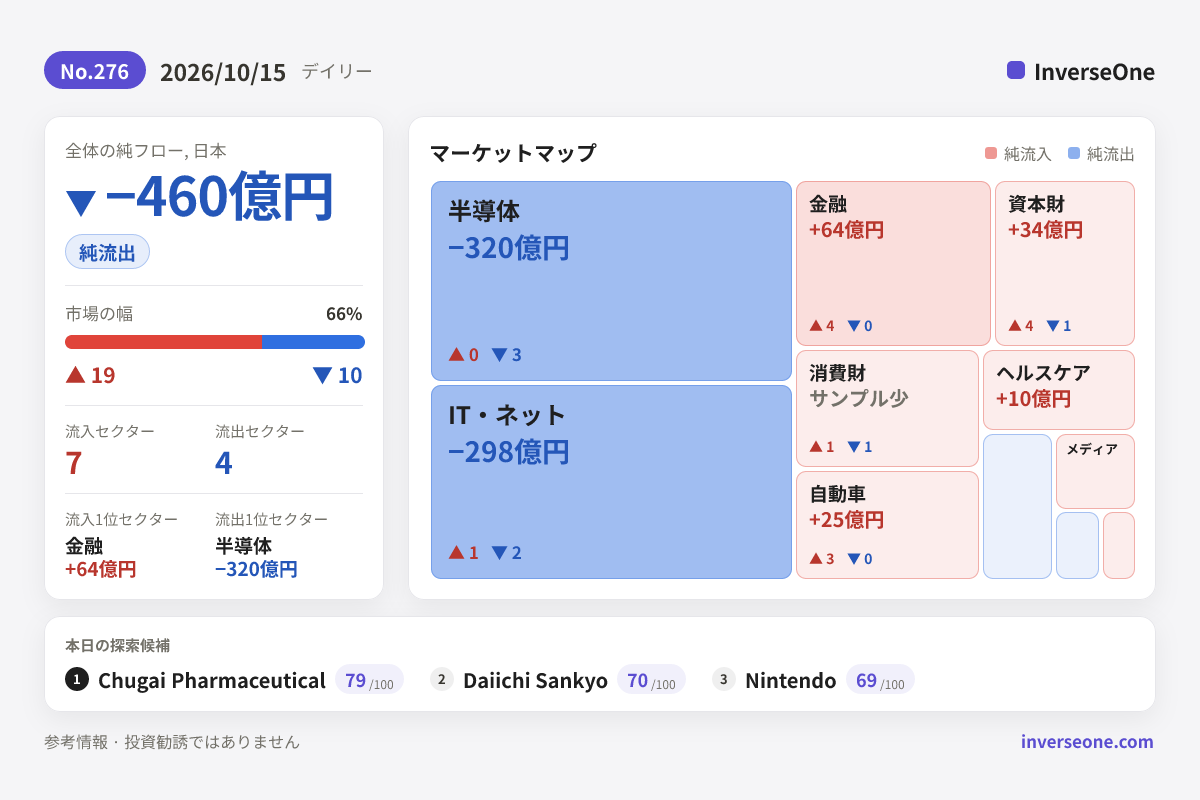The width and height of the screenshot is (1200, 800).
Task: Click the デイリー label in the header
Action: (337, 71)
